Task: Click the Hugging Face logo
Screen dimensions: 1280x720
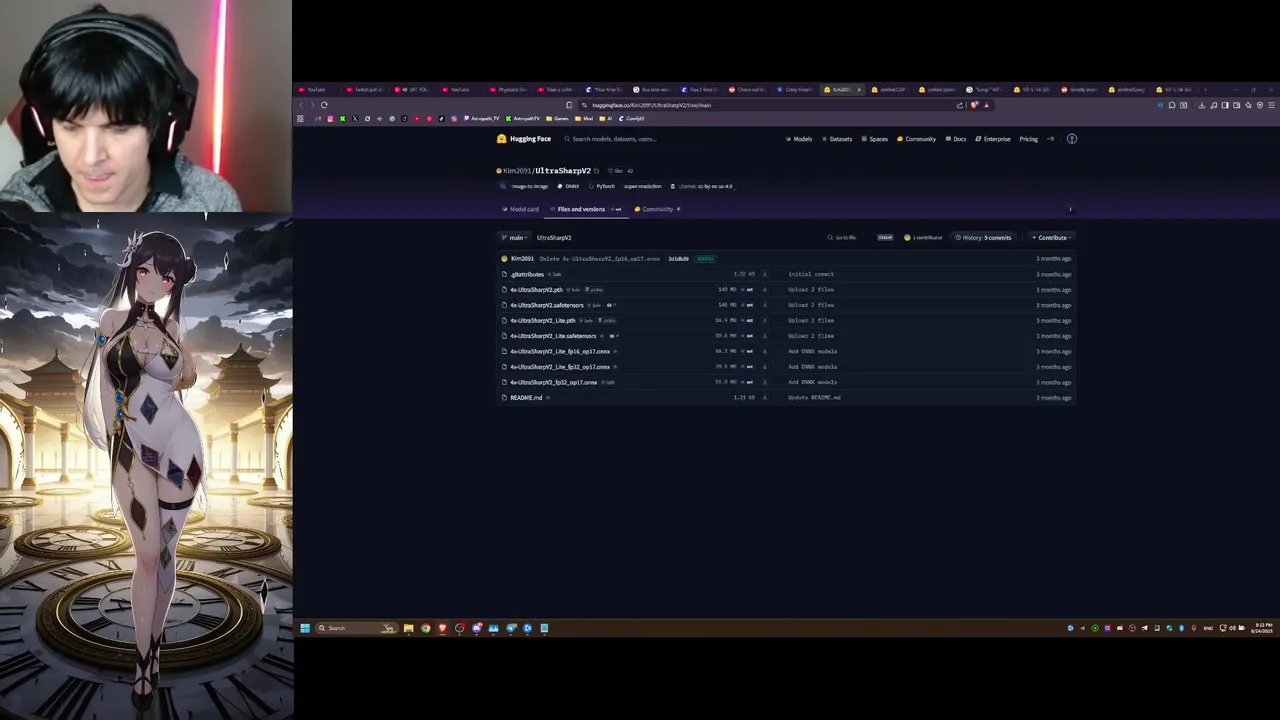Action: (x=526, y=139)
